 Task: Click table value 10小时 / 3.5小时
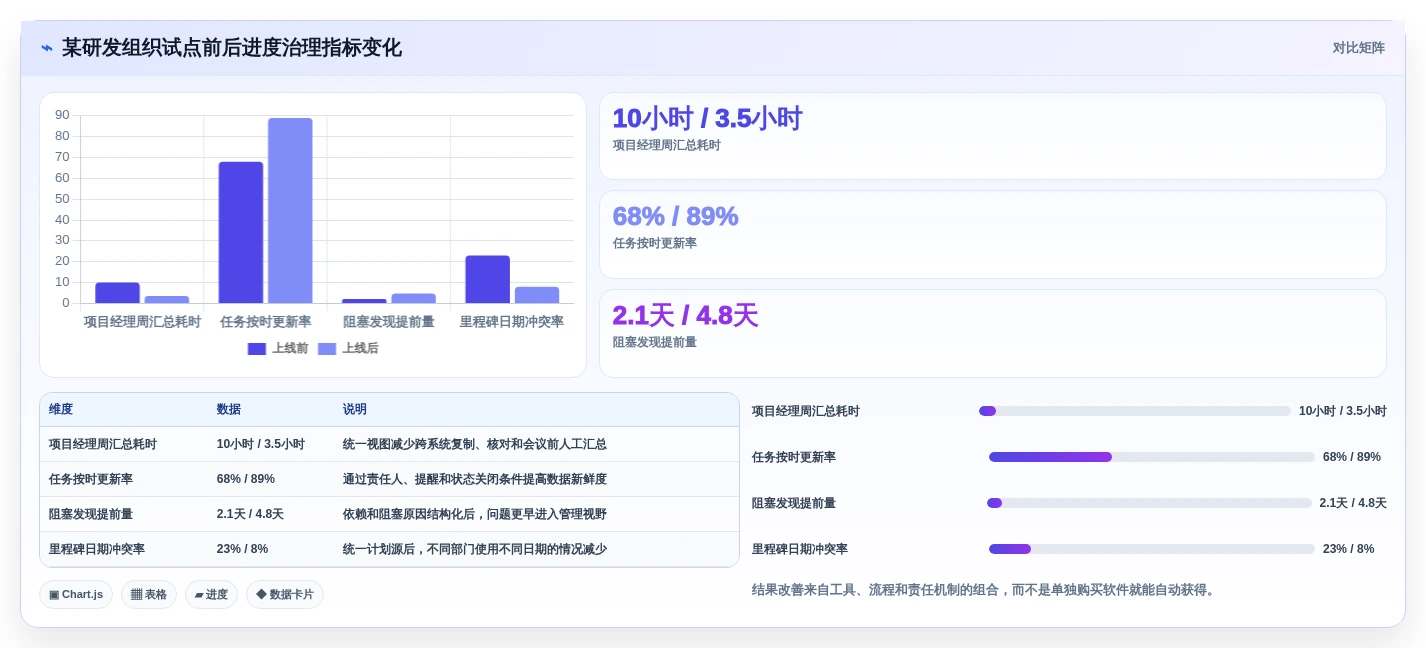pos(261,444)
